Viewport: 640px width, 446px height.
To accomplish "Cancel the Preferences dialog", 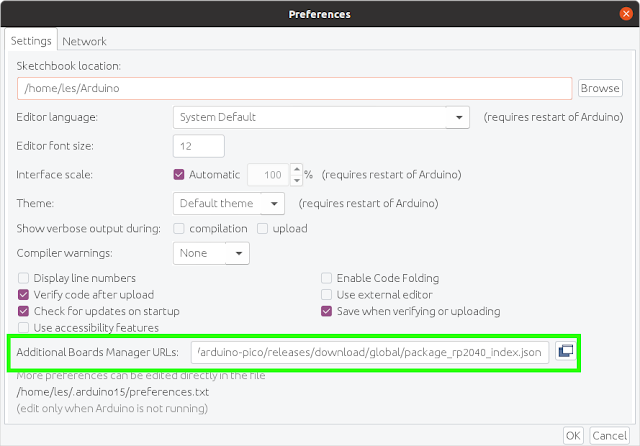I will click(x=610, y=436).
